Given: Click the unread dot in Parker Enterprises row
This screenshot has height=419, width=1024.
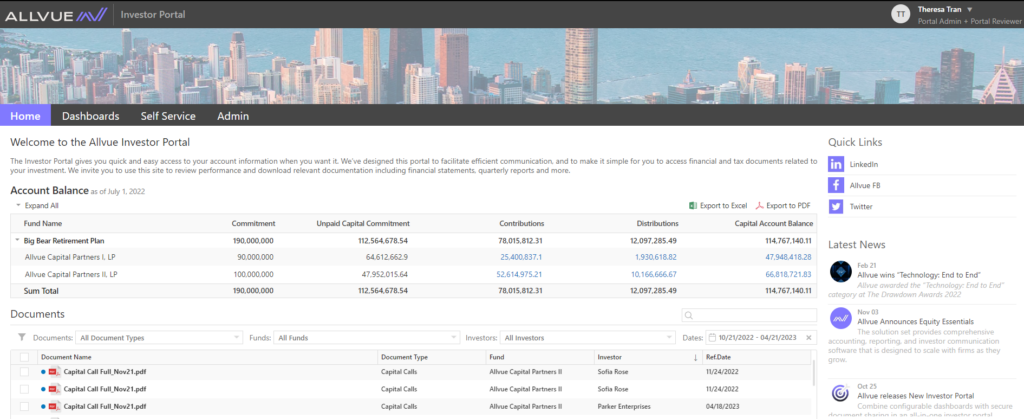Looking at the screenshot, I should (43, 406).
